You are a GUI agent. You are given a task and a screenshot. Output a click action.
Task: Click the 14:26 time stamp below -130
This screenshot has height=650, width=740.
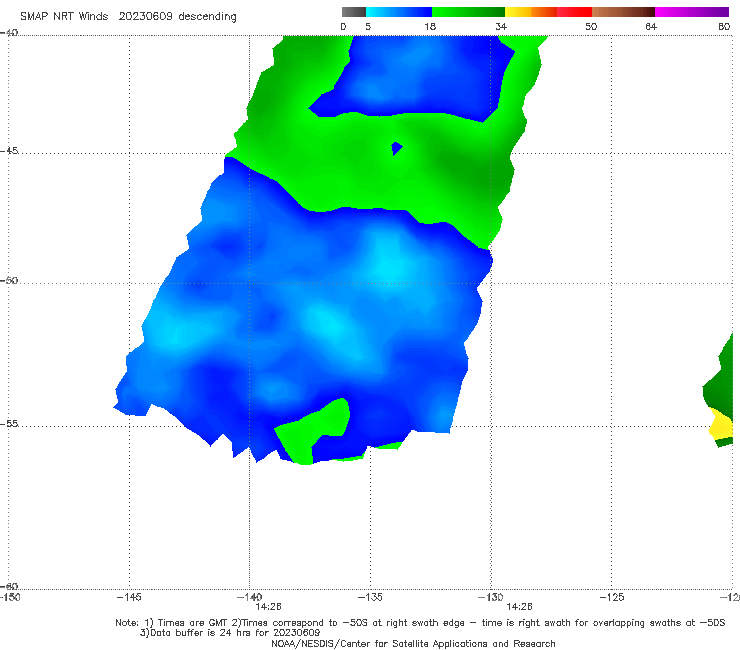point(519,607)
